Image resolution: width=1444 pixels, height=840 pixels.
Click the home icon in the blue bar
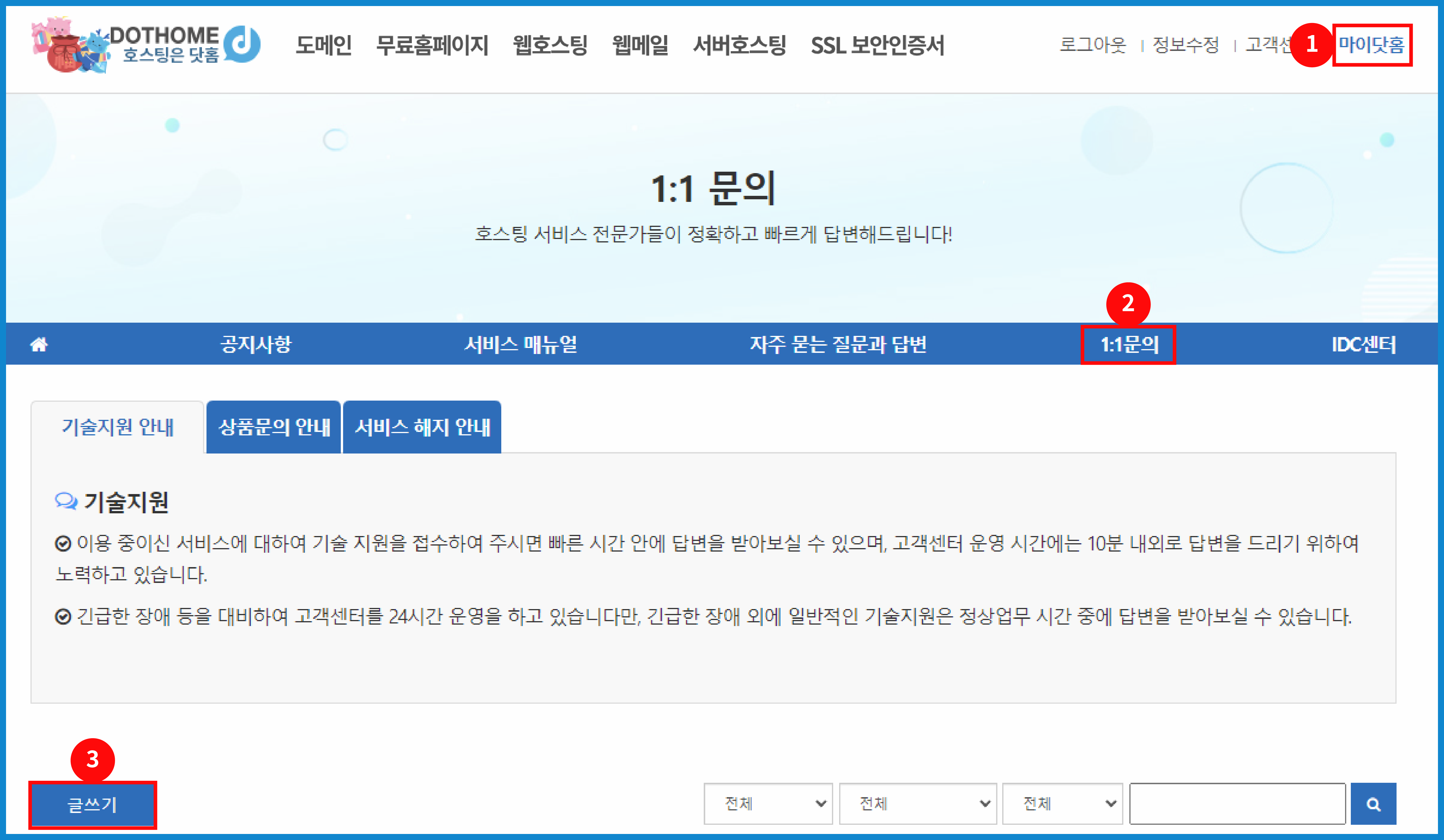tap(39, 344)
